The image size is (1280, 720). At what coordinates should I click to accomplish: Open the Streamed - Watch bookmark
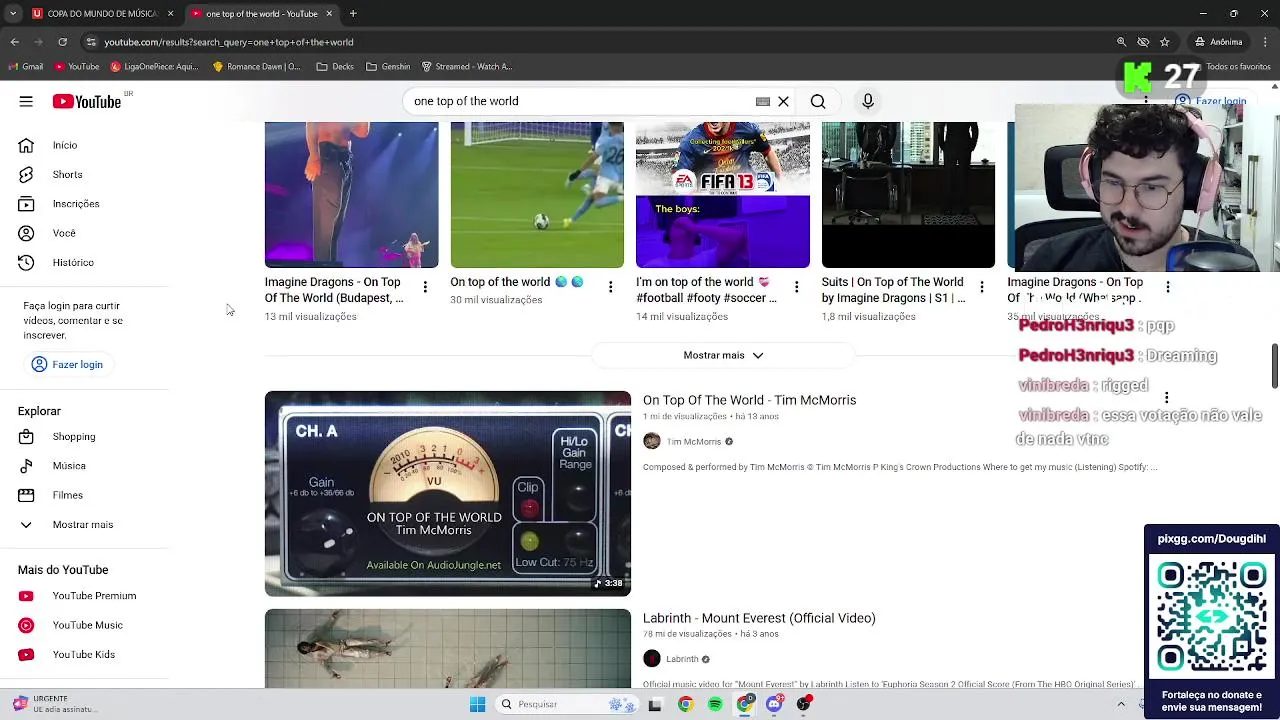click(467, 67)
